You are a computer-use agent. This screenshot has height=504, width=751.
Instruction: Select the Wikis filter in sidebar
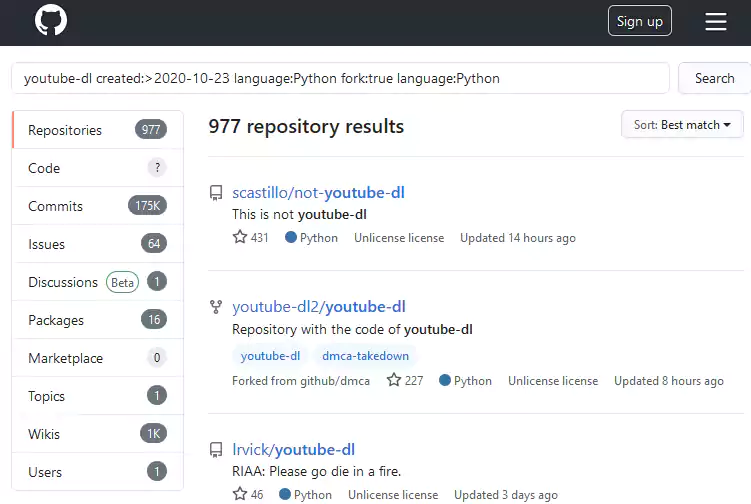coord(98,434)
